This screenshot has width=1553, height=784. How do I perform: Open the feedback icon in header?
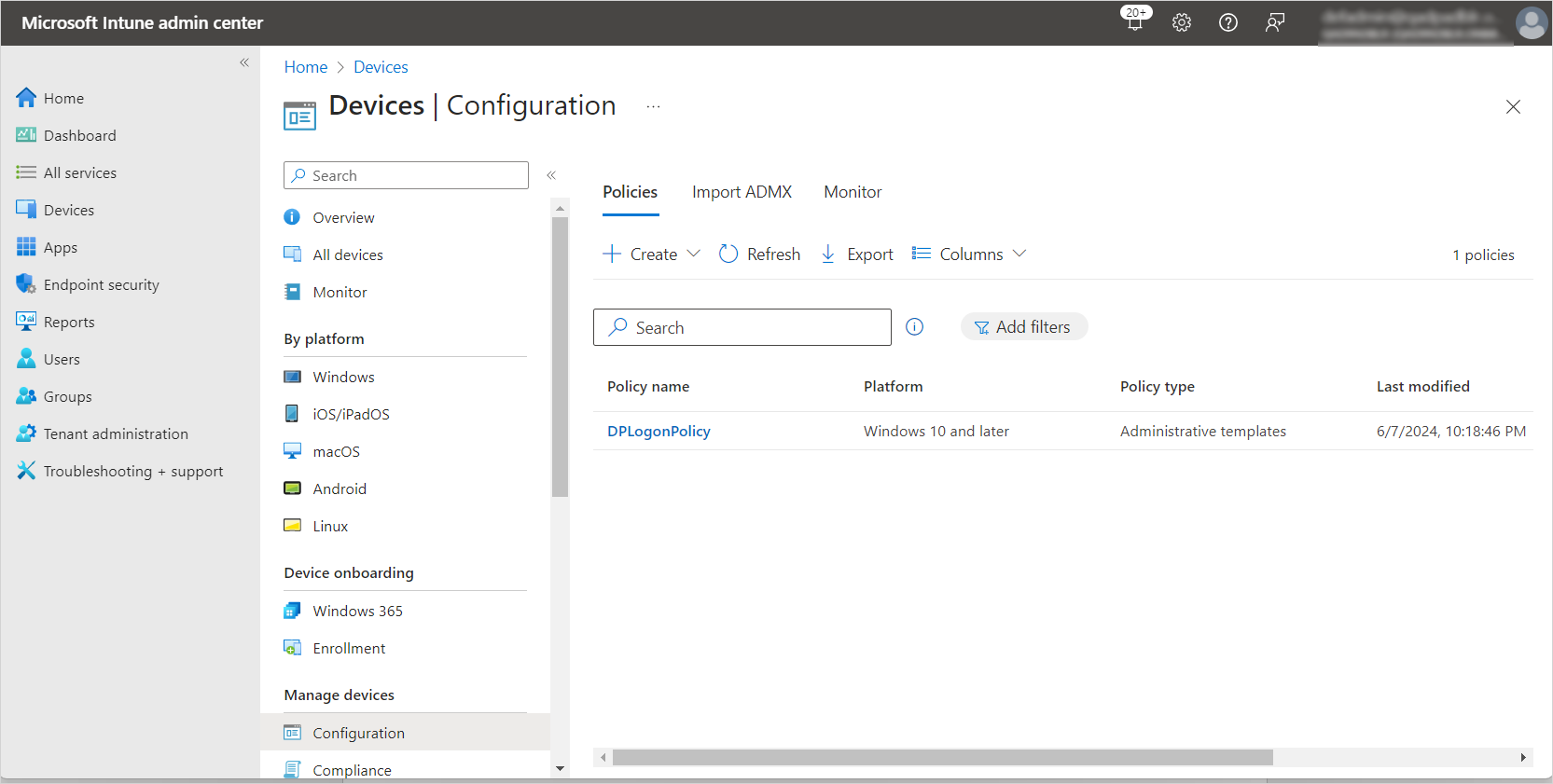click(1275, 22)
